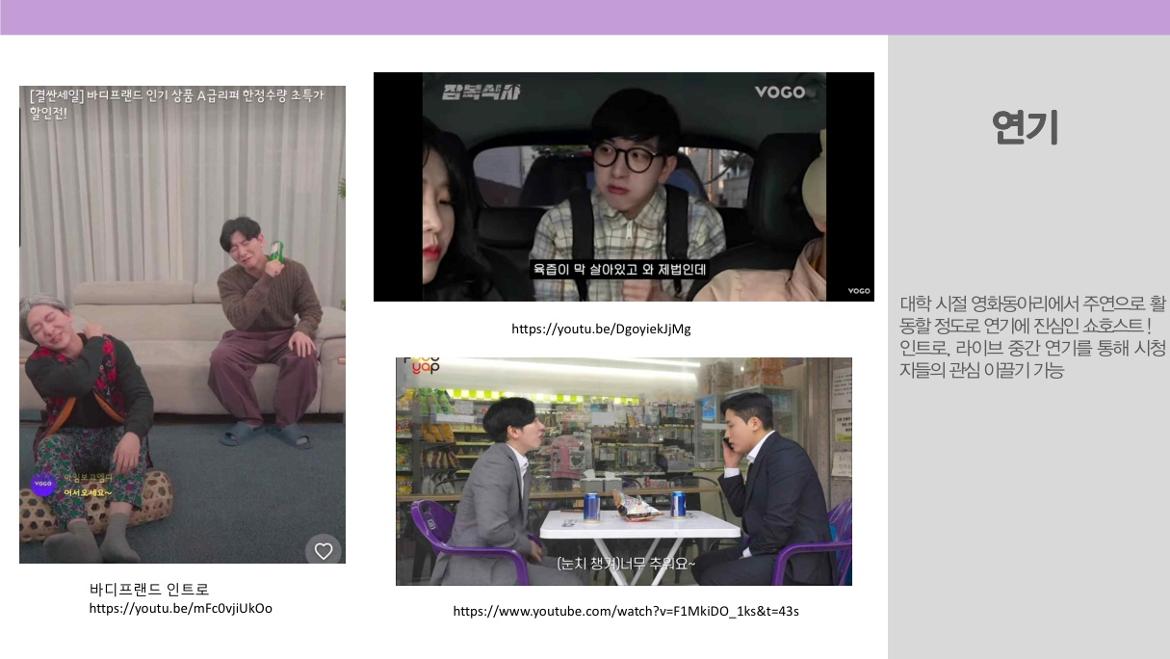
Task: Click the heart icon on the Bodyfriend video
Action: click(323, 551)
